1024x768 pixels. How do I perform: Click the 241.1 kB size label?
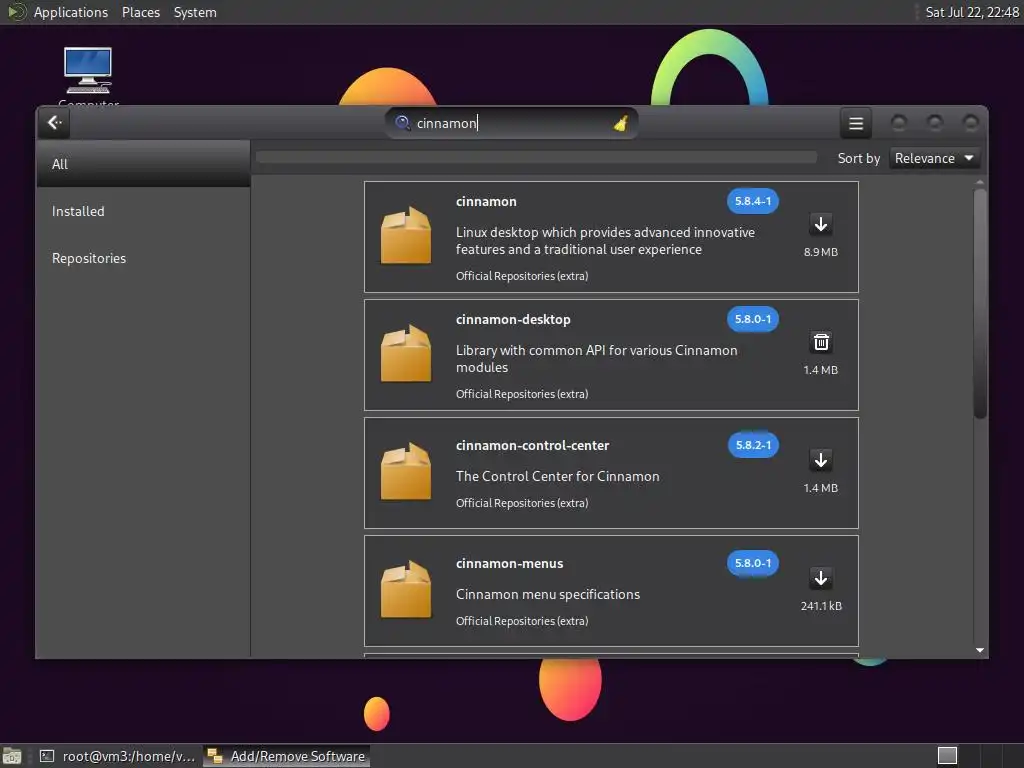(821, 606)
